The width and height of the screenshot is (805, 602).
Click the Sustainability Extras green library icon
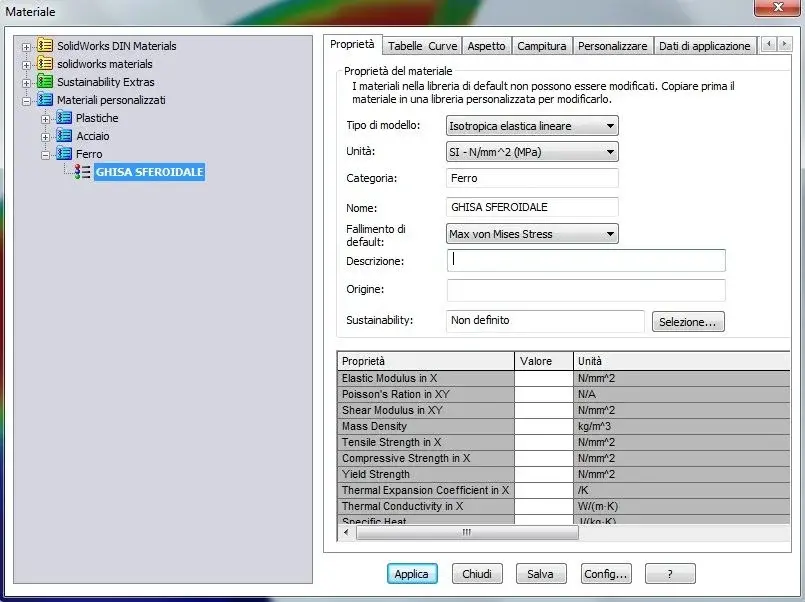click(45, 82)
